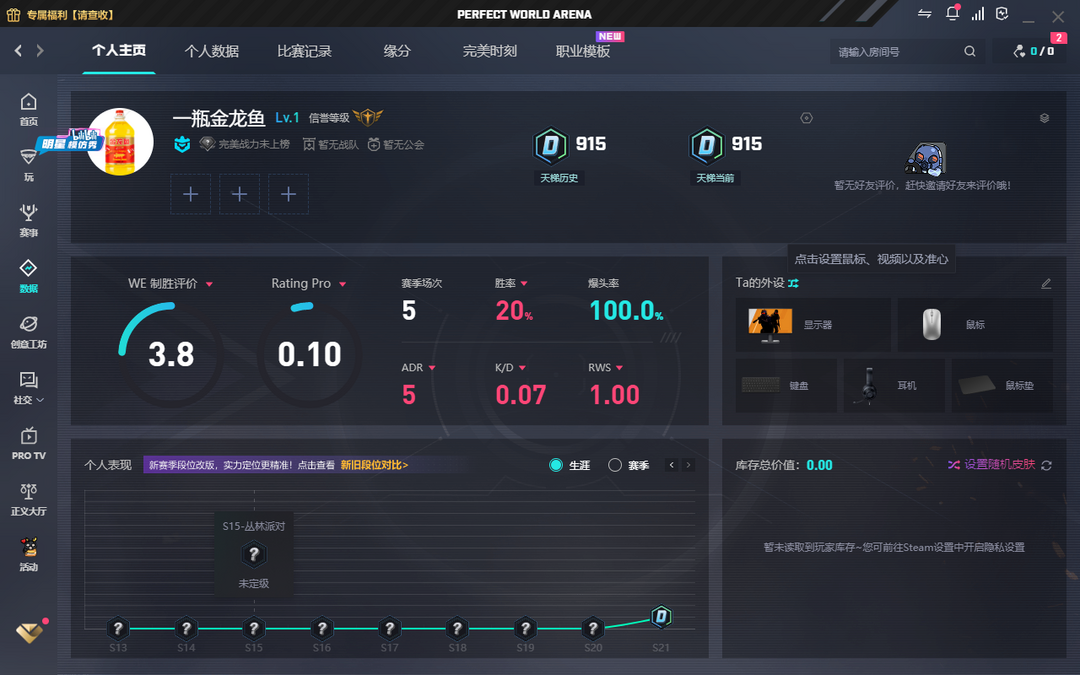Click the transfer arrows icon in title bar

click(925, 14)
